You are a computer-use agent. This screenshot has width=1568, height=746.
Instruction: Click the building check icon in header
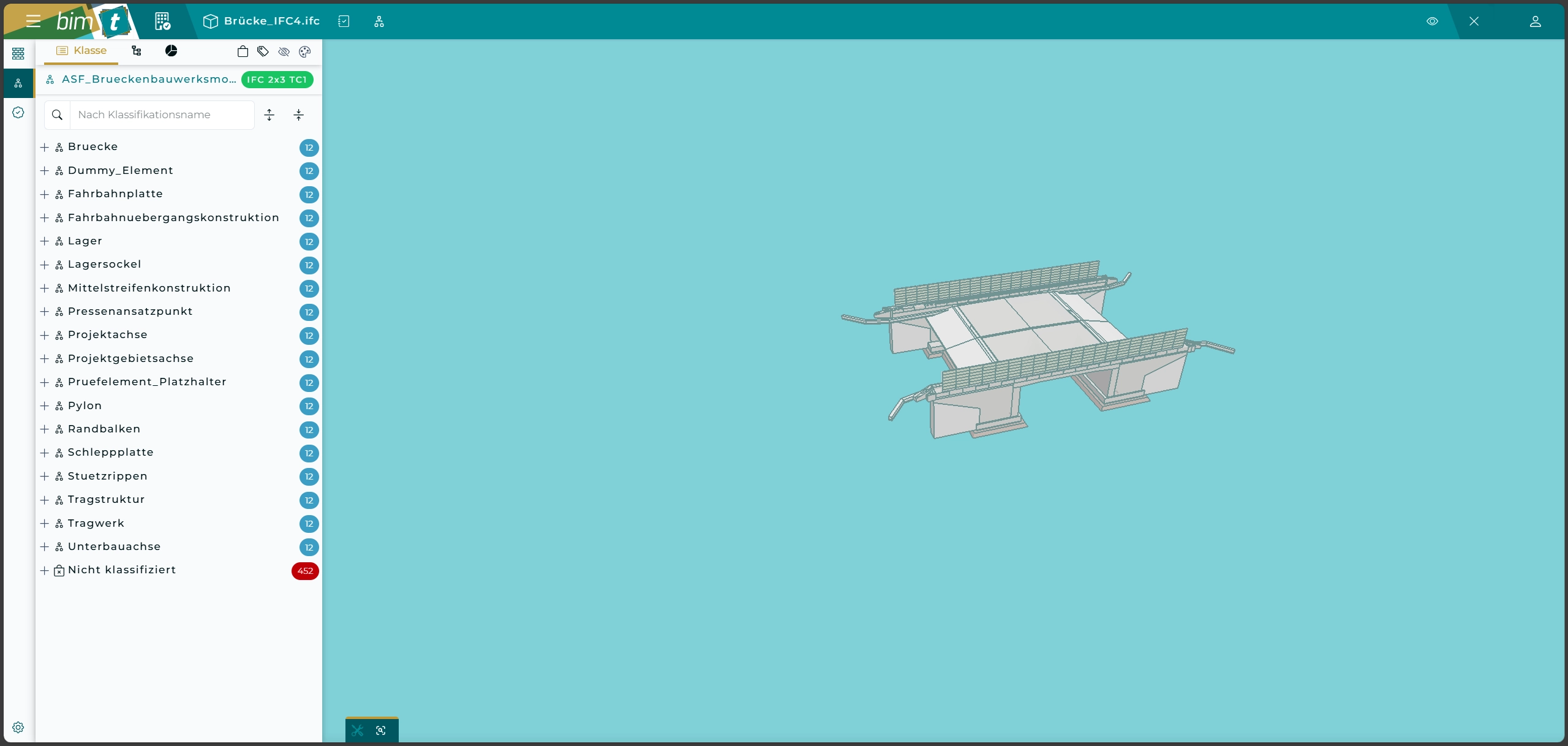coord(162,21)
